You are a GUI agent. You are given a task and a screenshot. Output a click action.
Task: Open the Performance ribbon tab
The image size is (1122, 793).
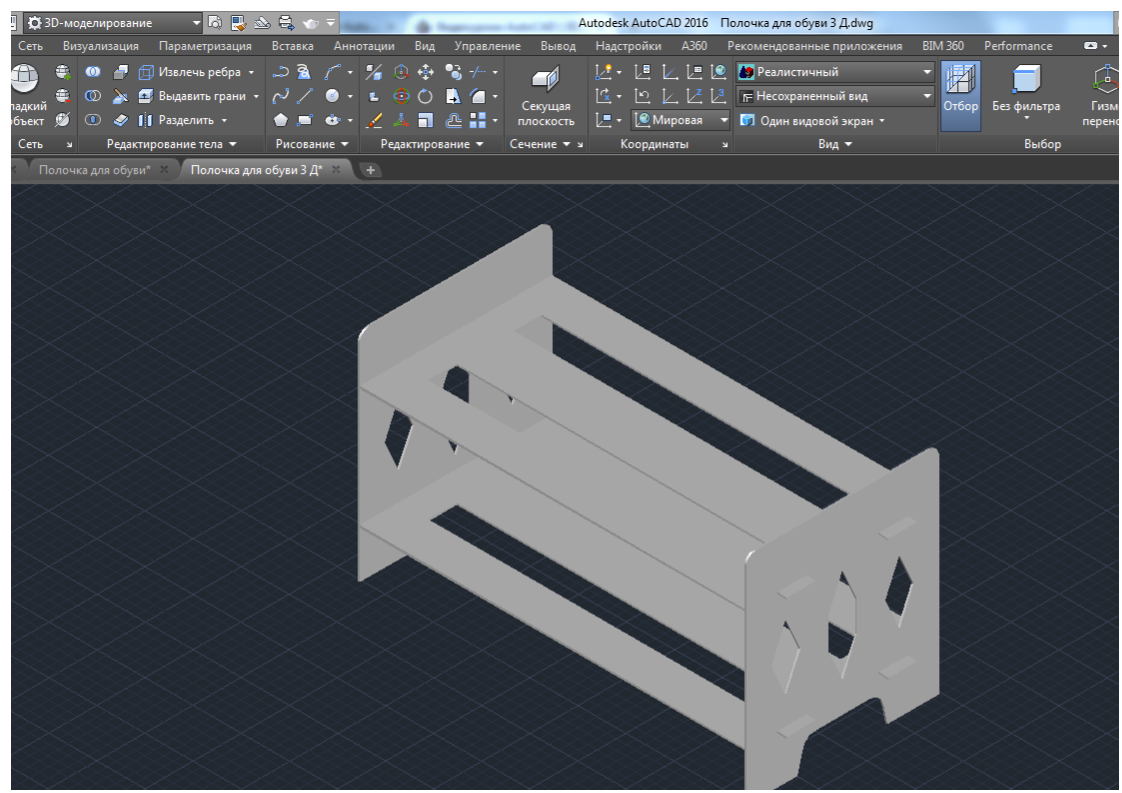[1018, 46]
